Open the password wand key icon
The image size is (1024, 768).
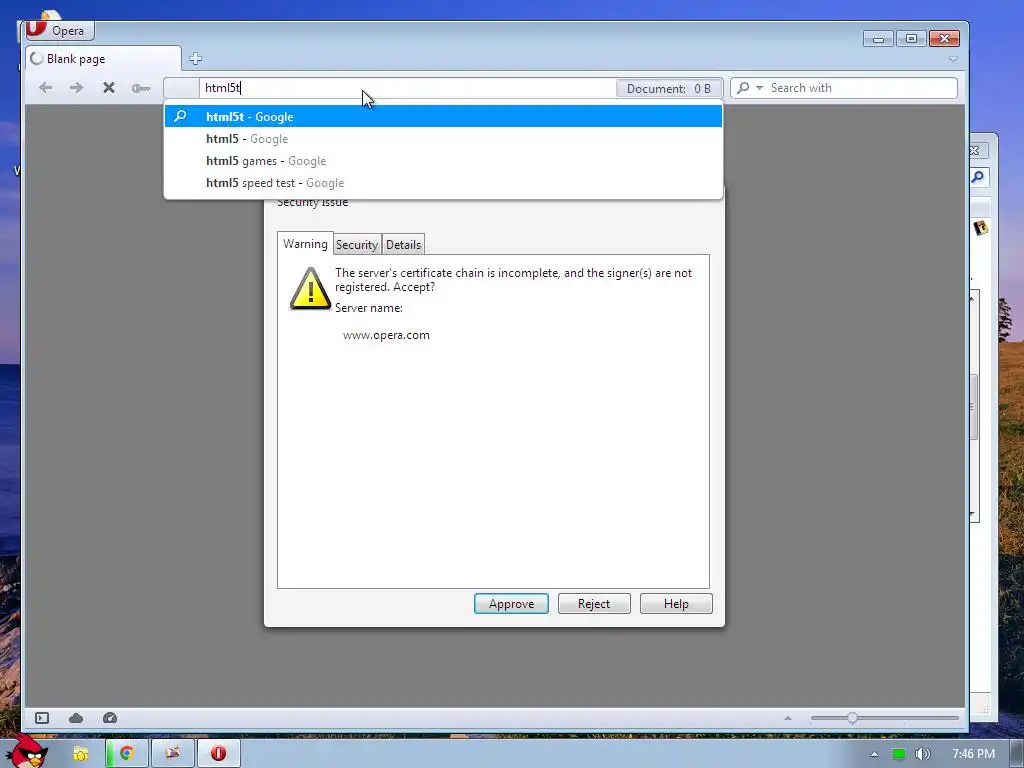pyautogui.click(x=141, y=88)
